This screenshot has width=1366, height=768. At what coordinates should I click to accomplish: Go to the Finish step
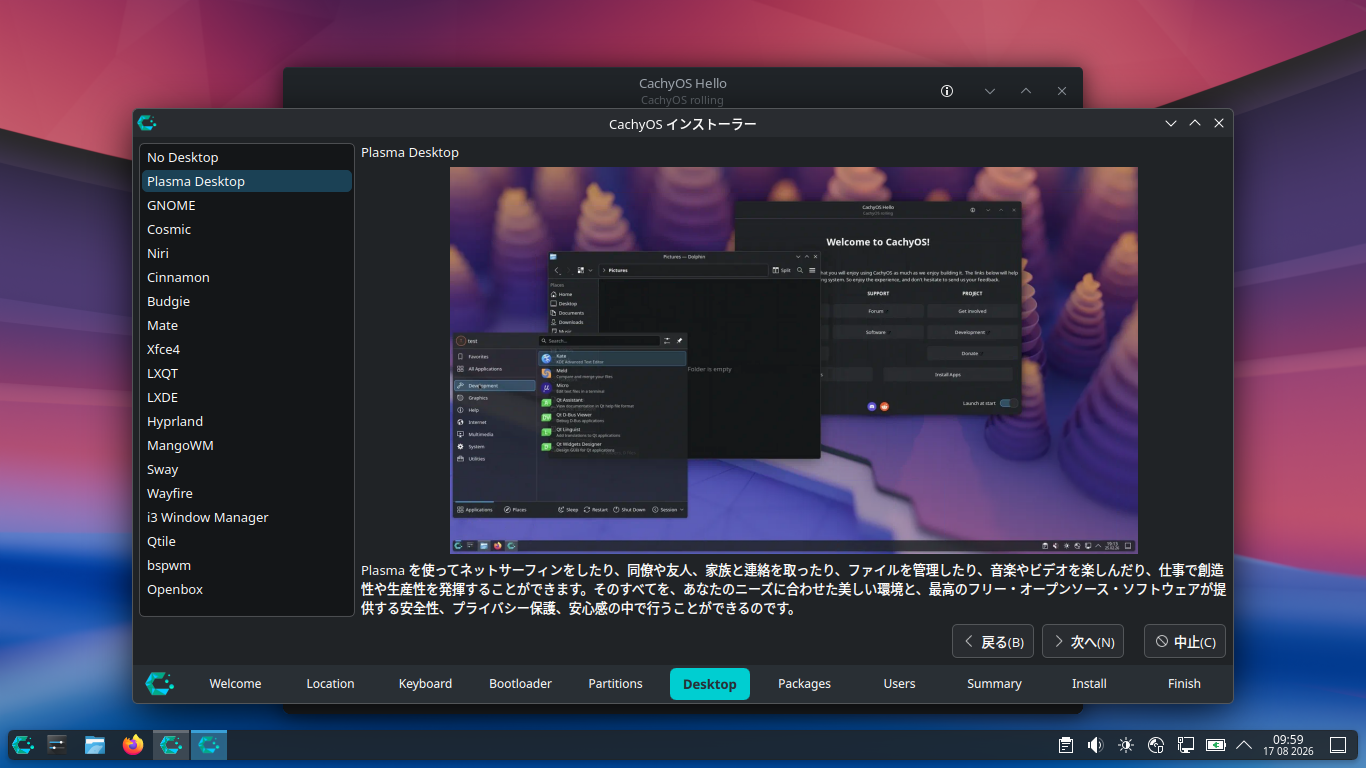(x=1184, y=684)
